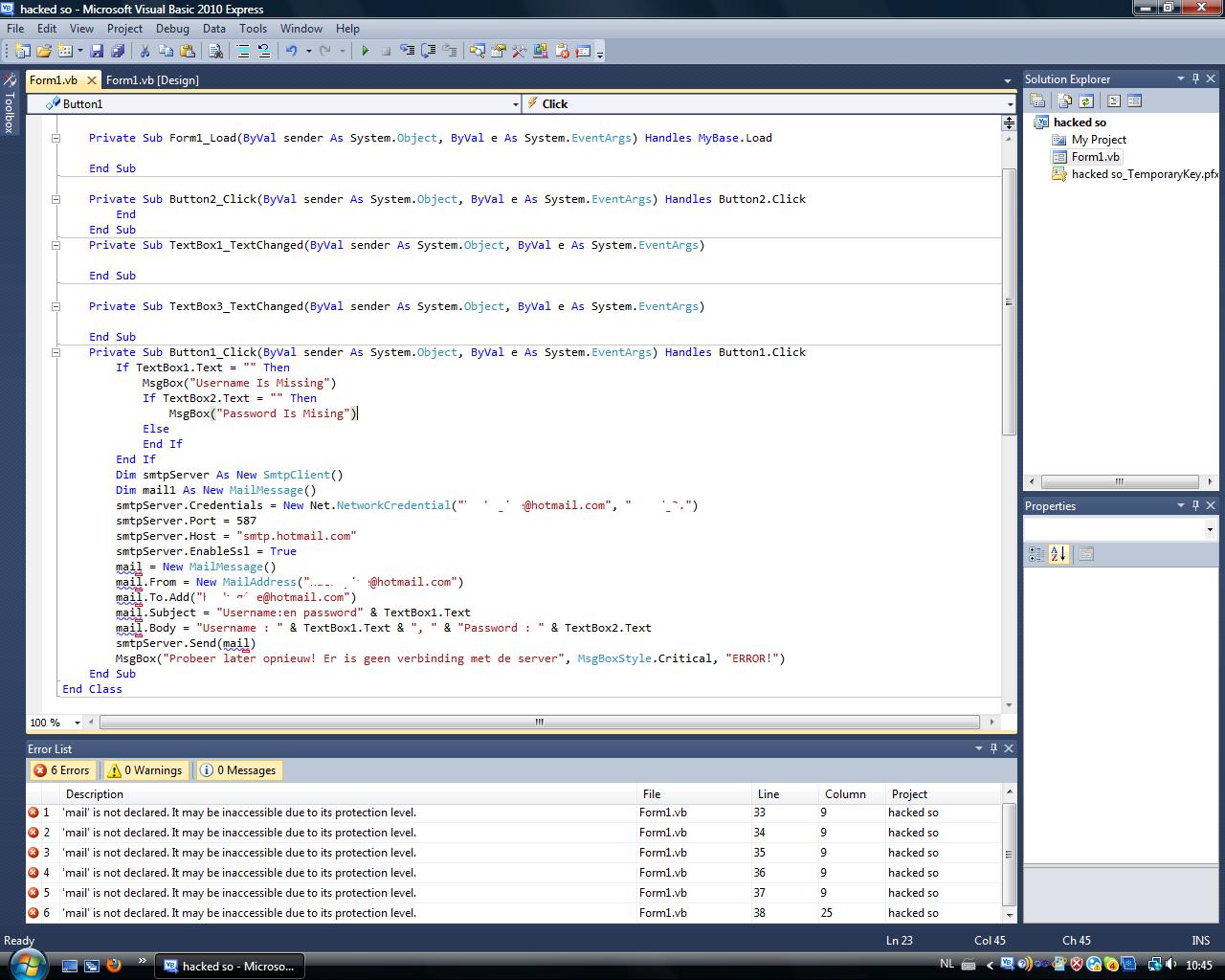Open the Button1 class name dropdown
Viewport: 1225px width, 980px height.
point(515,103)
